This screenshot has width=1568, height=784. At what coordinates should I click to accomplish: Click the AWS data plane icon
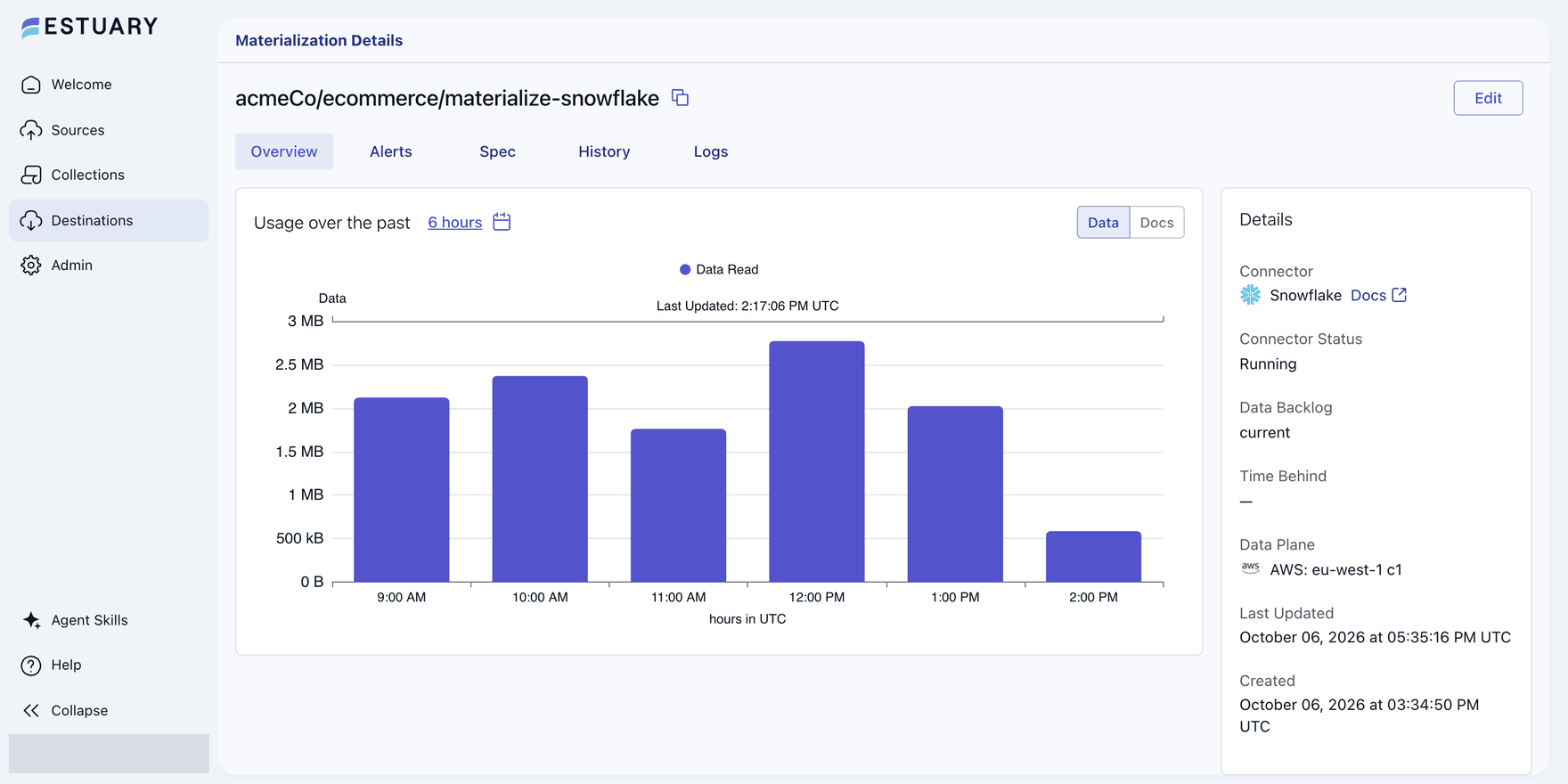(1251, 568)
